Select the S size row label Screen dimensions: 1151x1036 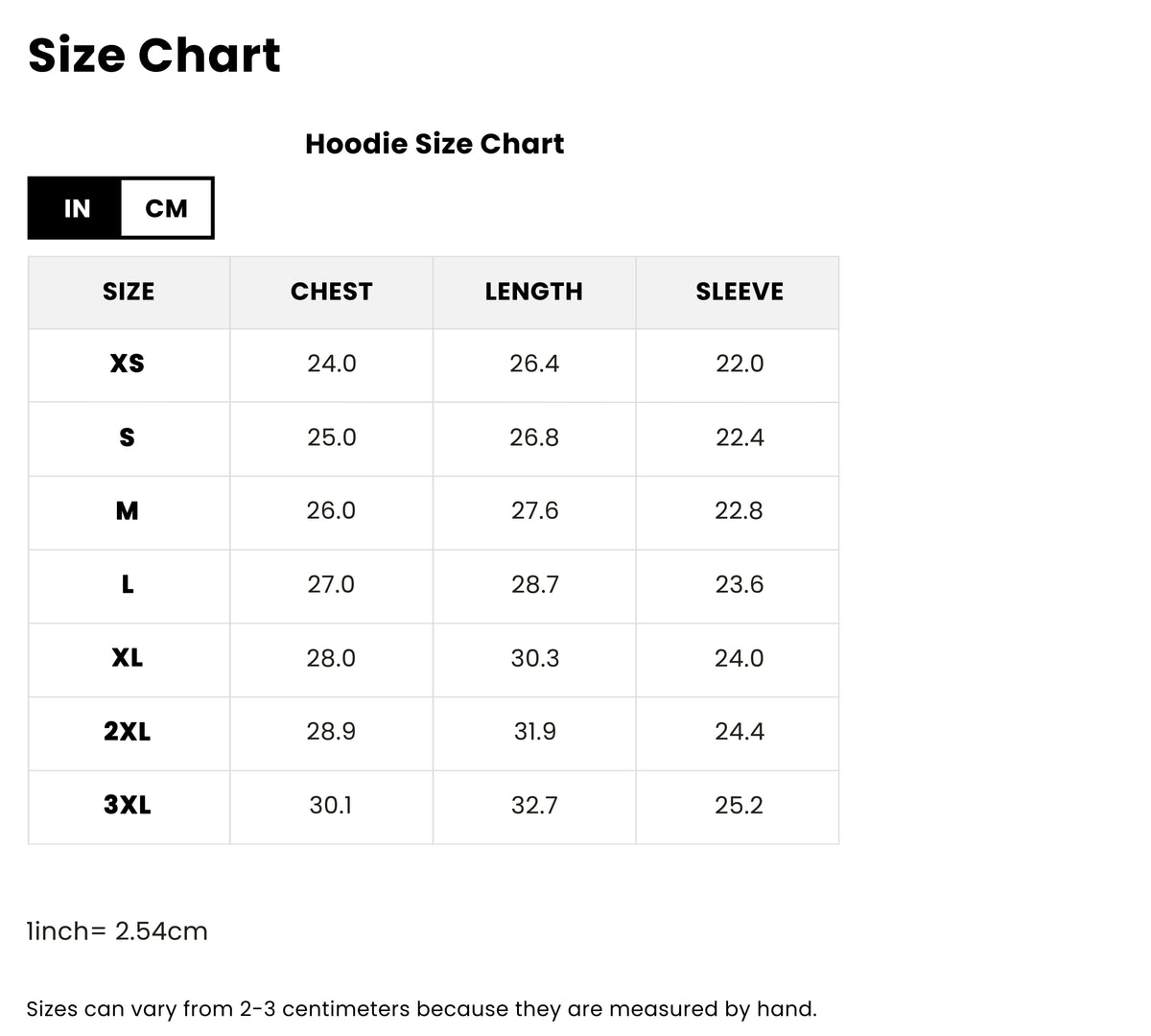tap(127, 437)
